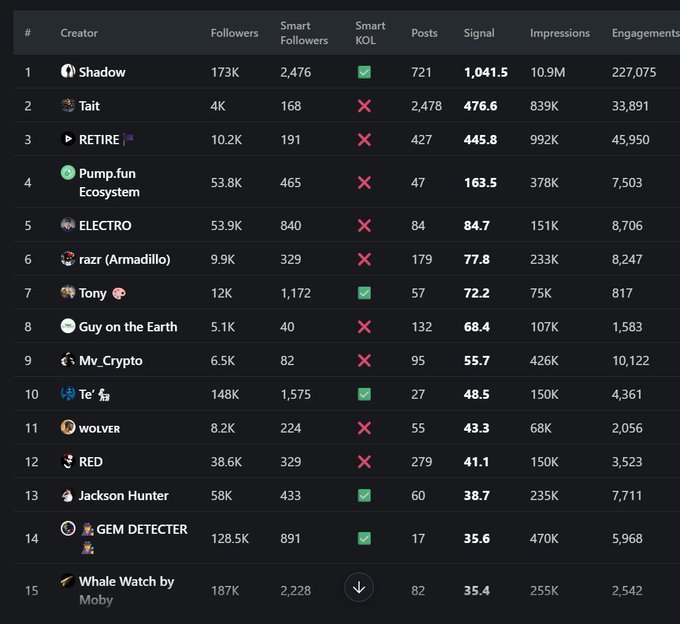Open the Shadow creator name link
The width and height of the screenshot is (680, 624).
102,72
